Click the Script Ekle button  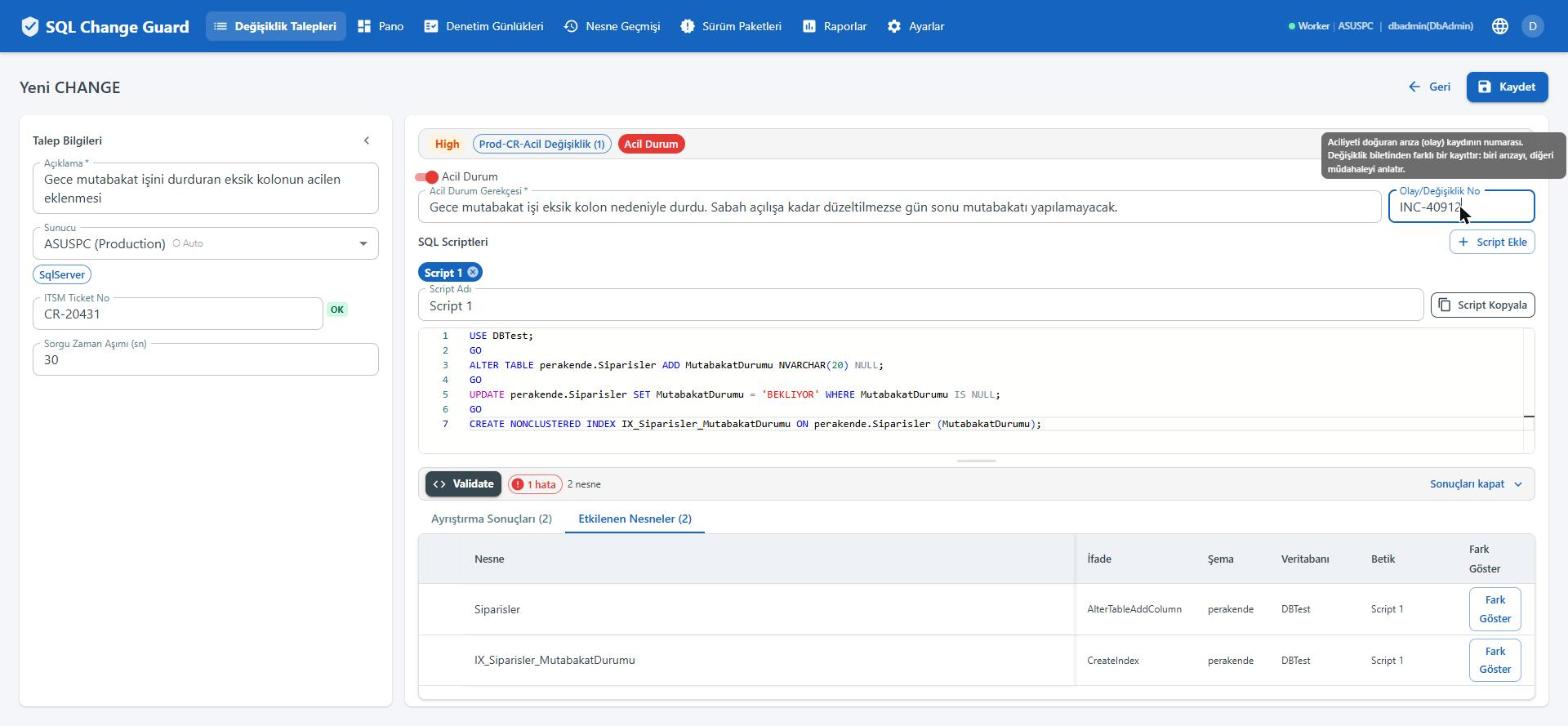click(x=1492, y=242)
